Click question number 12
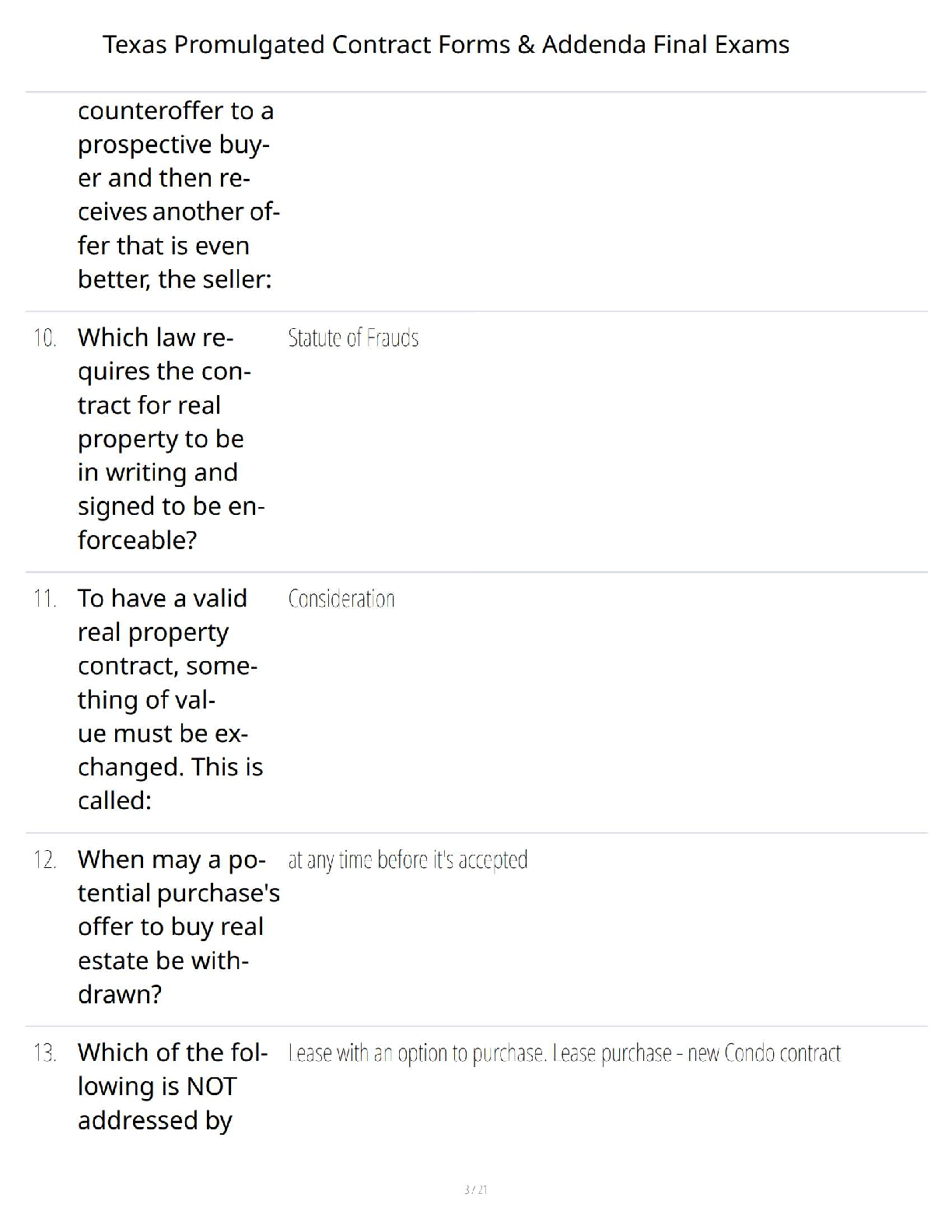This screenshot has width=952, height=1232. [x=45, y=860]
